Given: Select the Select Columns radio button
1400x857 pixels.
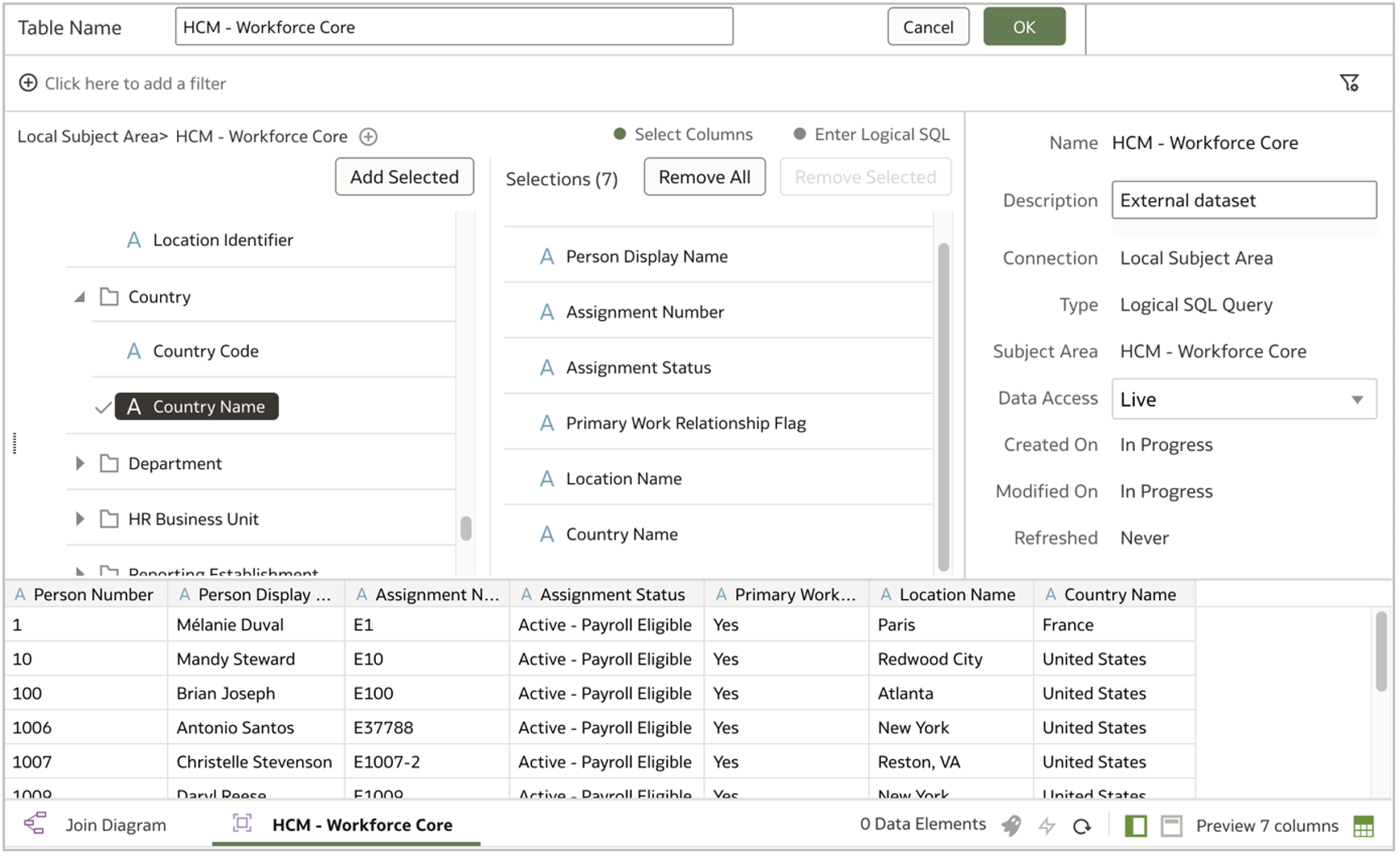Looking at the screenshot, I should coord(619,134).
